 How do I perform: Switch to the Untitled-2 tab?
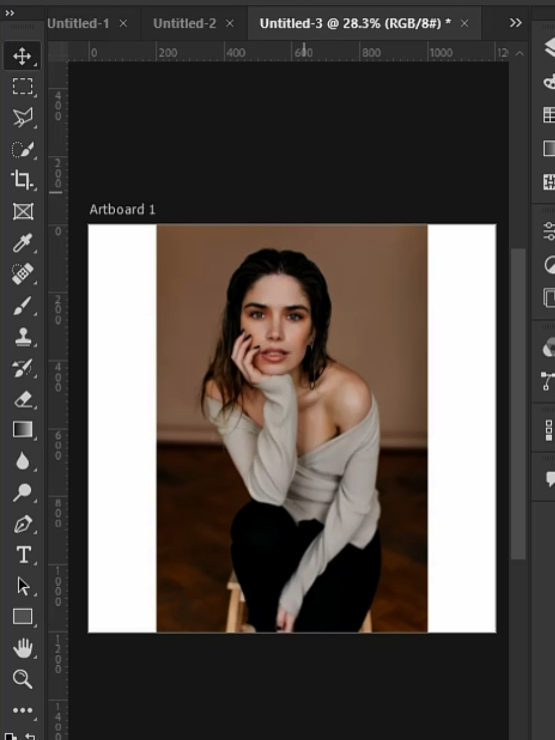(185, 23)
